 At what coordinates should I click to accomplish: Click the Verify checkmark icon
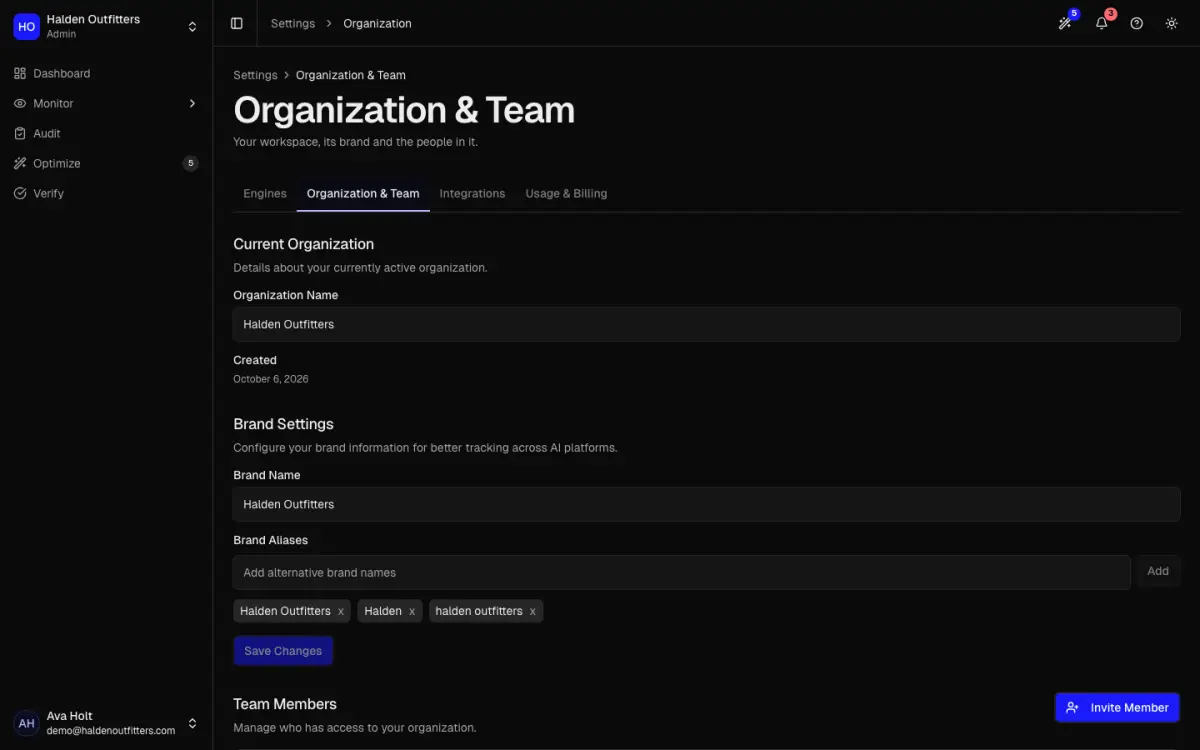(x=20, y=193)
